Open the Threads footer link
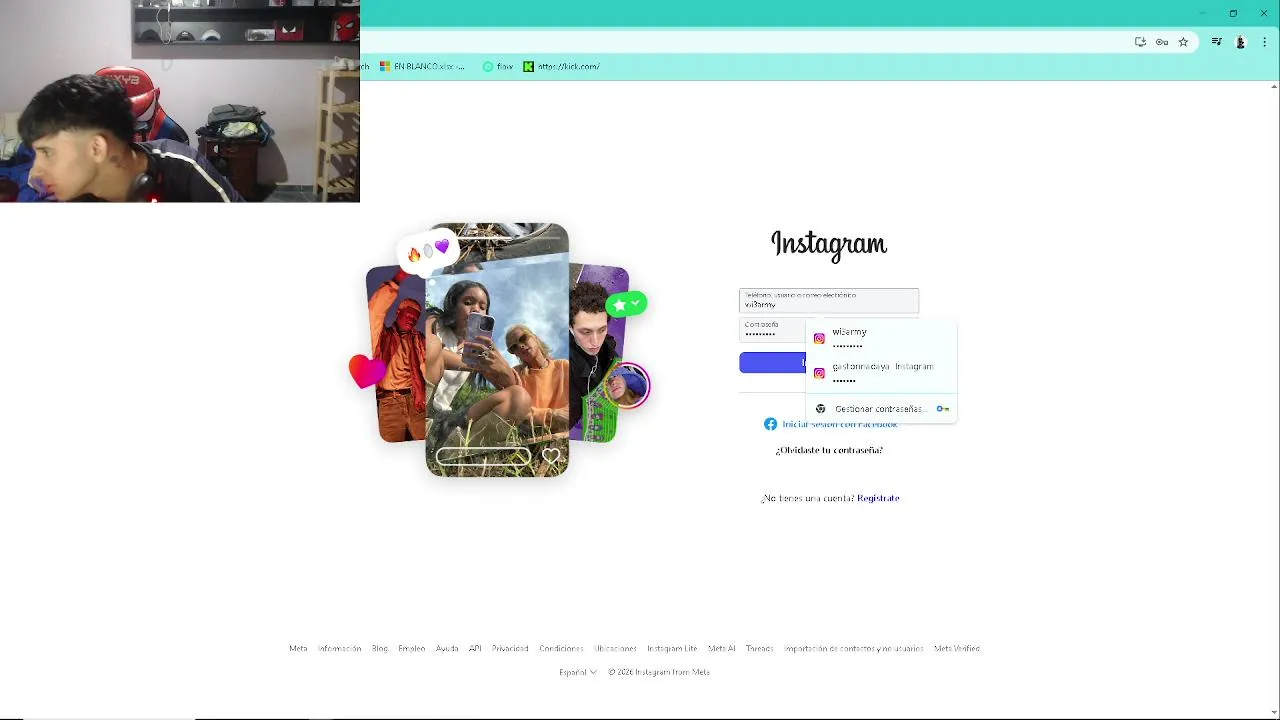1280x720 pixels. [760, 648]
